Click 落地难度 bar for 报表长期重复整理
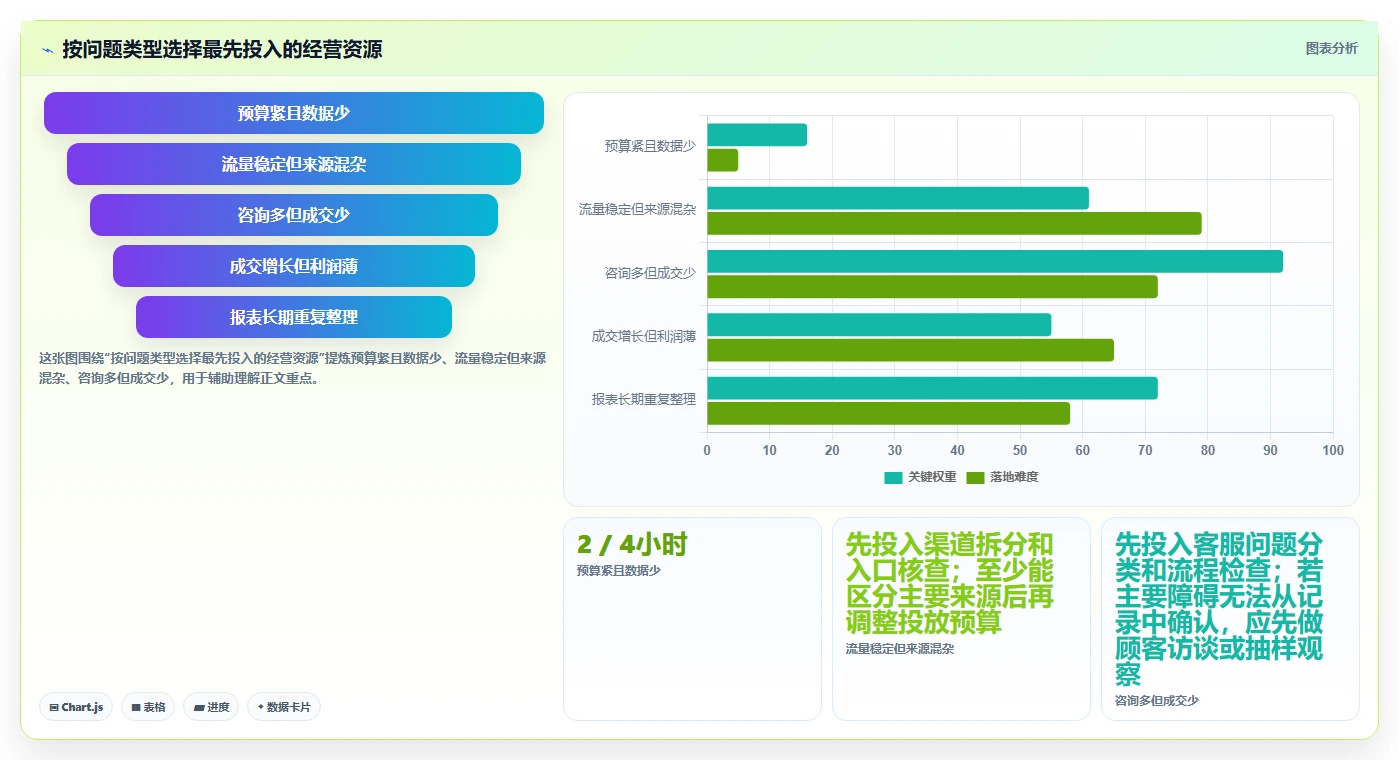The width and height of the screenshot is (1399, 760). coord(888,413)
